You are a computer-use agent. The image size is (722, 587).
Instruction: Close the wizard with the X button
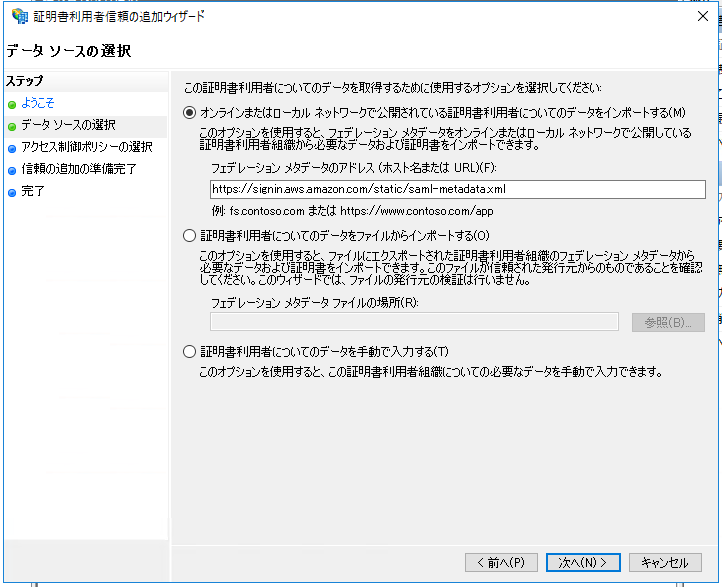[702, 16]
